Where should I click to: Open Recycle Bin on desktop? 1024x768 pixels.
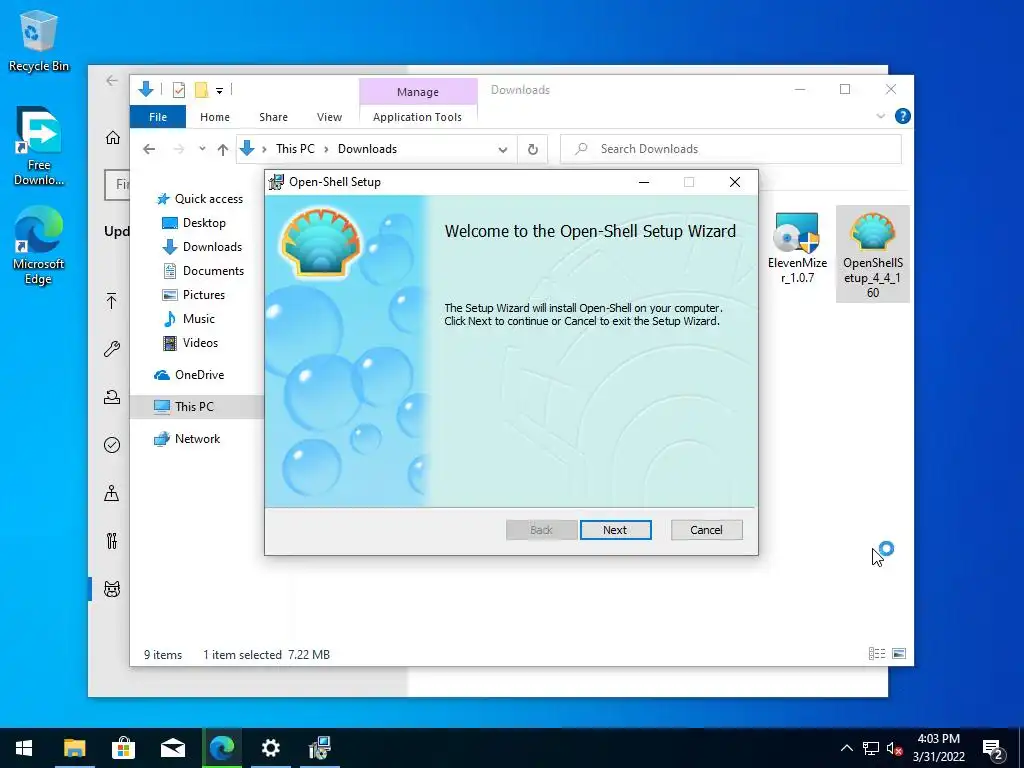click(x=39, y=42)
